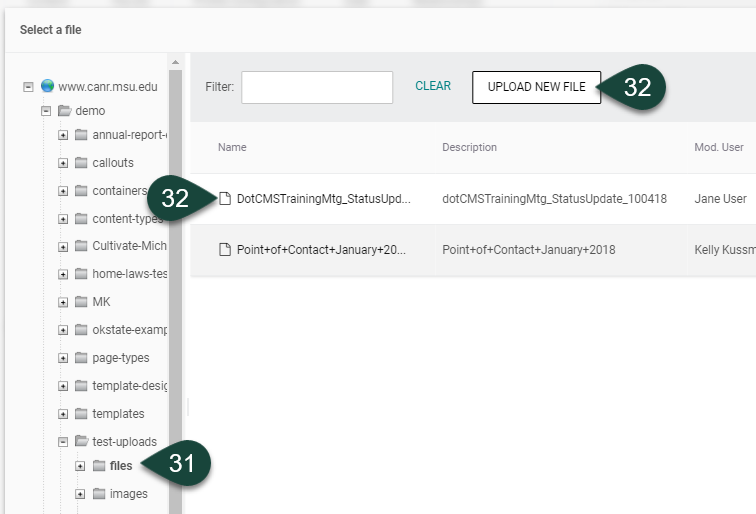Screen dimensions: 756x514
Task: Click the globe icon beside www.canr.msu.edu
Action: click(x=47, y=86)
